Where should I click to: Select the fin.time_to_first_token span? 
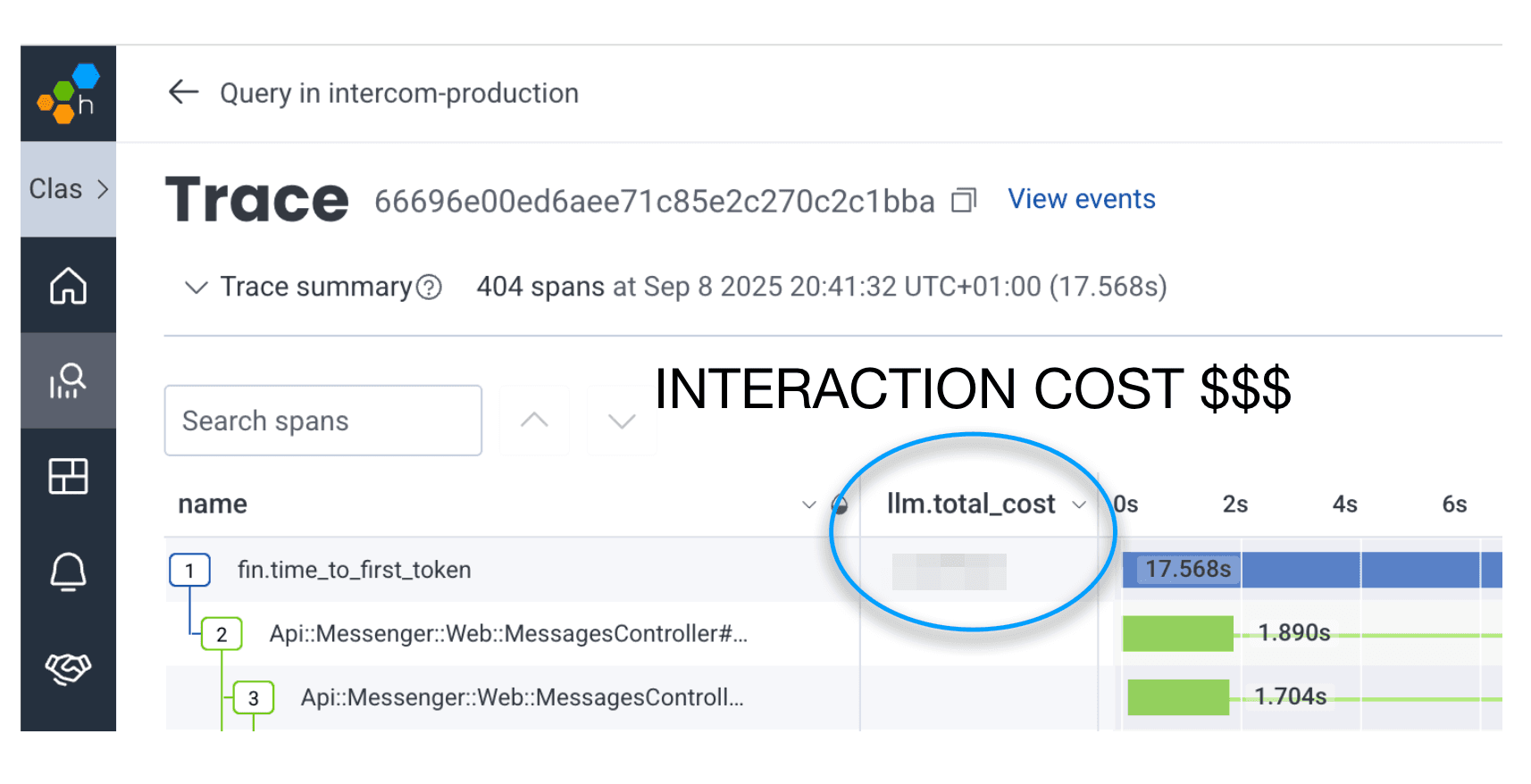point(354,570)
